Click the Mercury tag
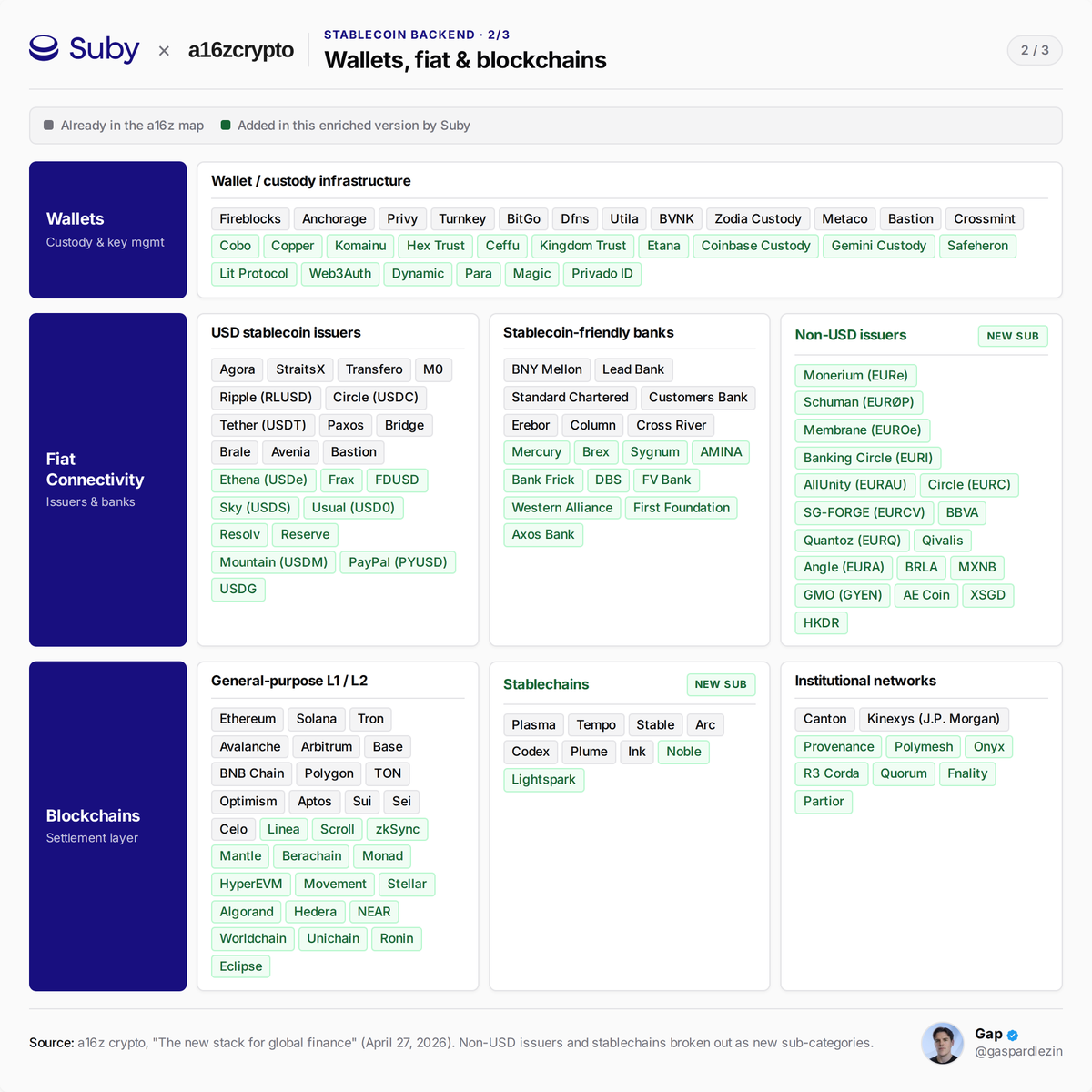The image size is (1092, 1092). pyautogui.click(x=537, y=452)
